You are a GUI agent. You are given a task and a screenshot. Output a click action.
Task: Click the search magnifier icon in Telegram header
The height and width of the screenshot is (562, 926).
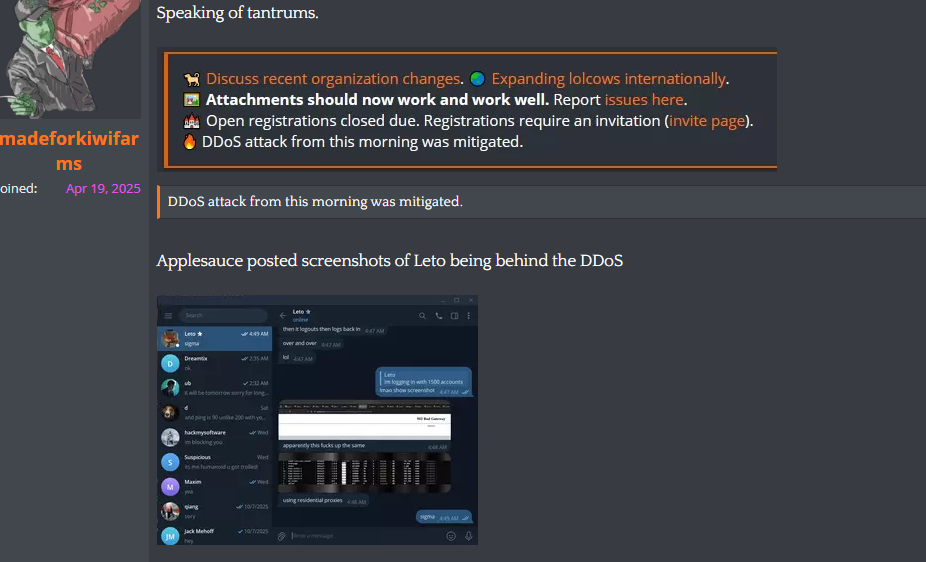422,316
